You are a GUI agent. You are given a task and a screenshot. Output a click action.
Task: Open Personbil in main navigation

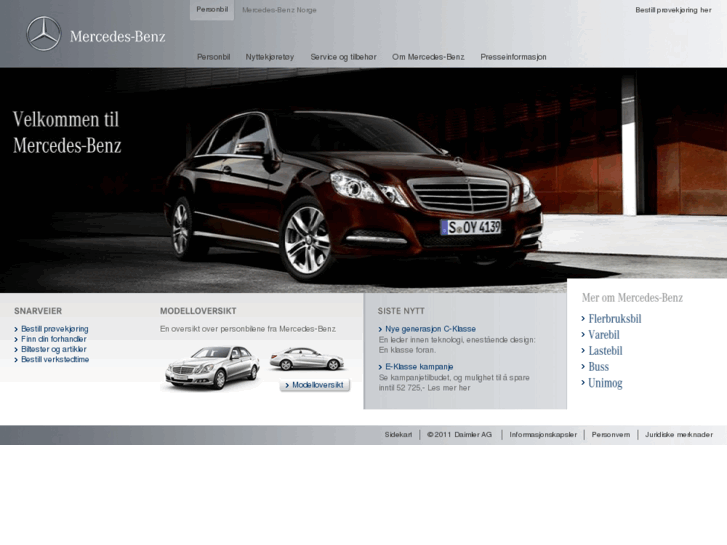[x=213, y=57]
